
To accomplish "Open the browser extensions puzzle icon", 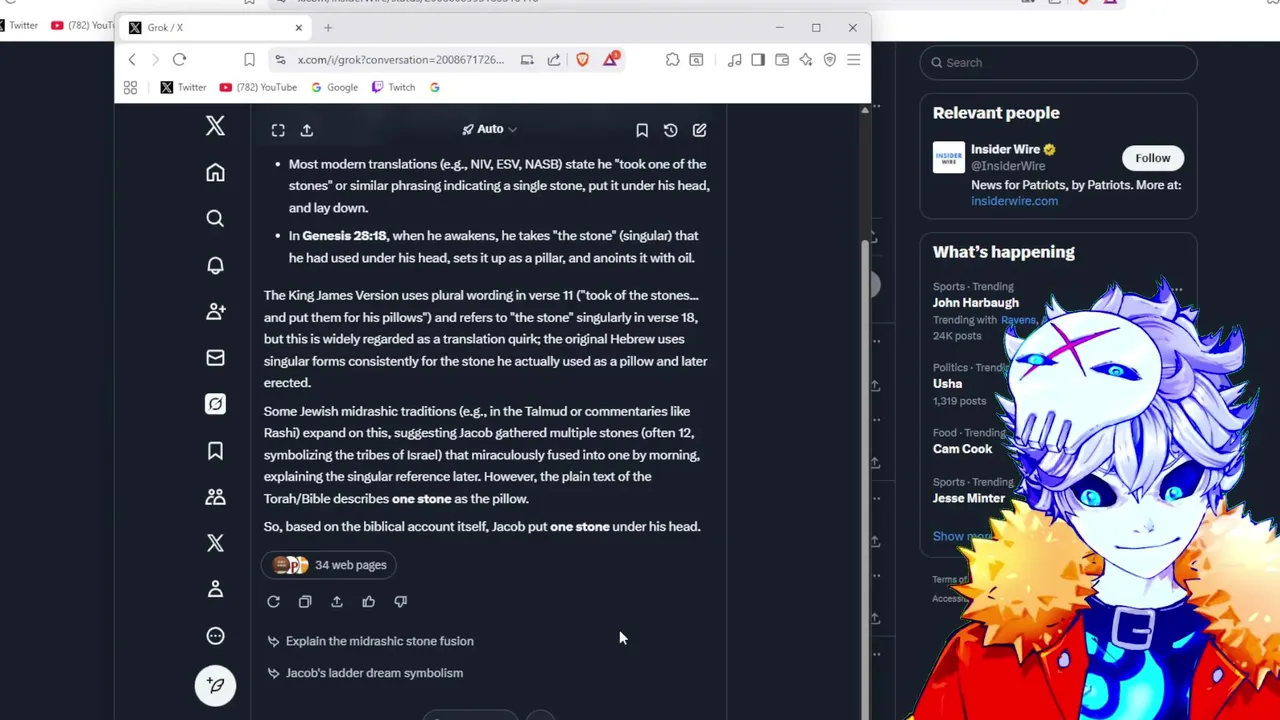I will tap(673, 60).
